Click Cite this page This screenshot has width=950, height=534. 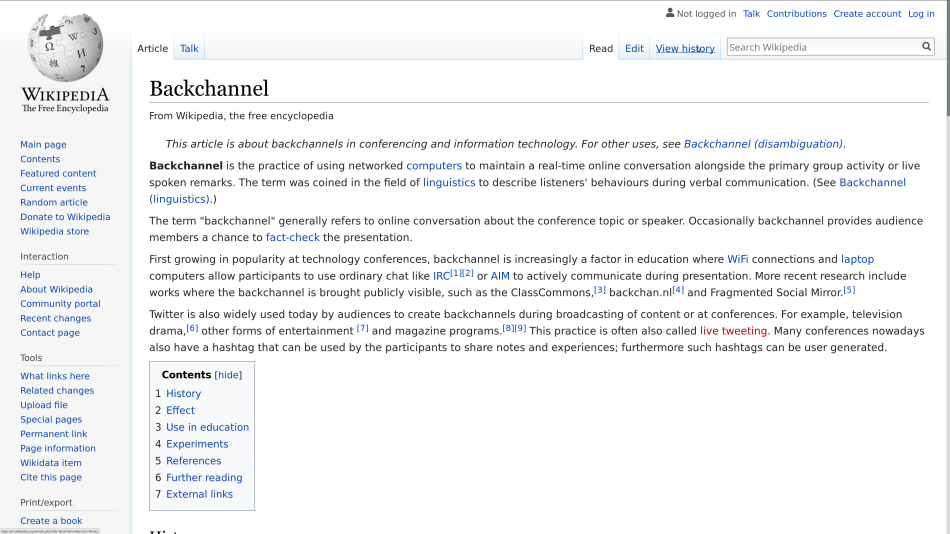(x=51, y=478)
